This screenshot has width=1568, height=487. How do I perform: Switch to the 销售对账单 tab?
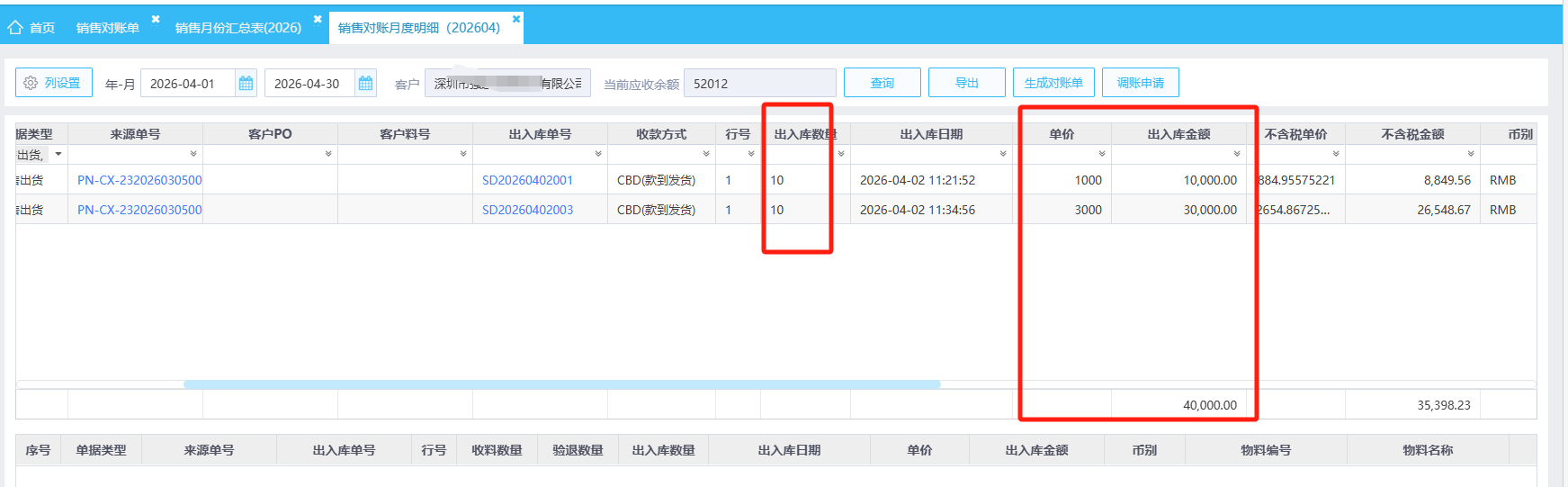(108, 28)
